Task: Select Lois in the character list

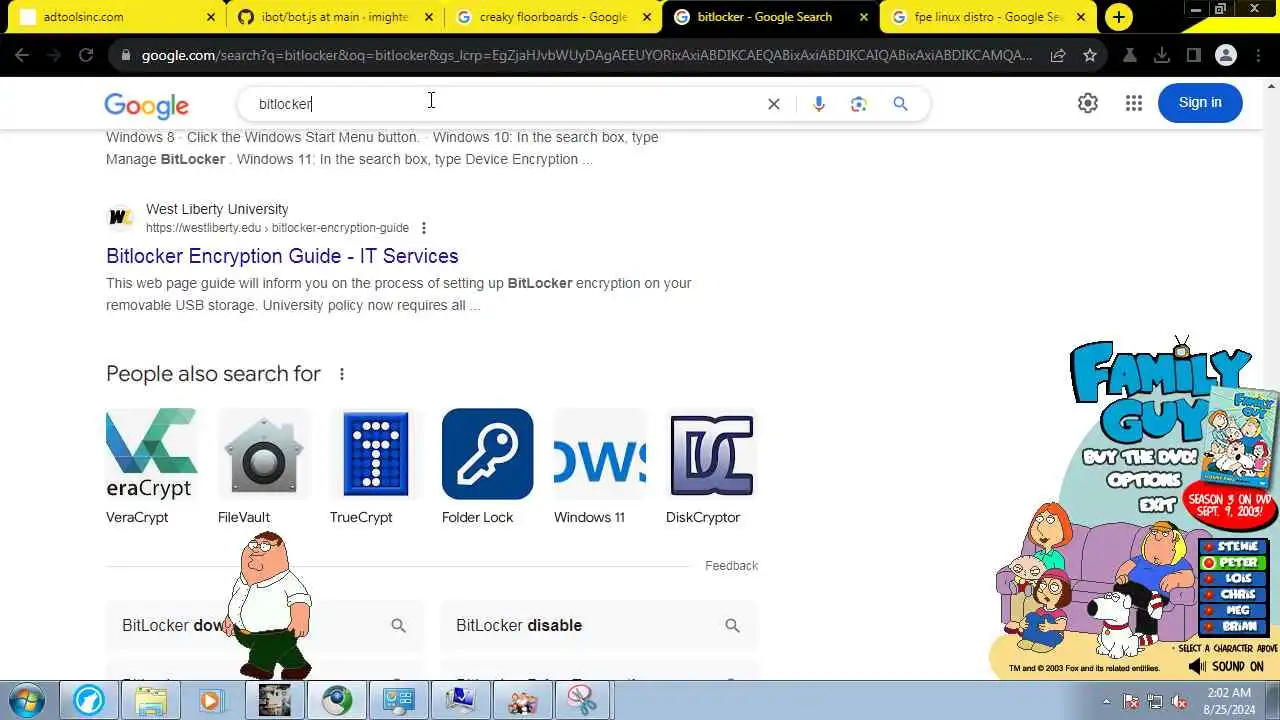Action: 1232,579
